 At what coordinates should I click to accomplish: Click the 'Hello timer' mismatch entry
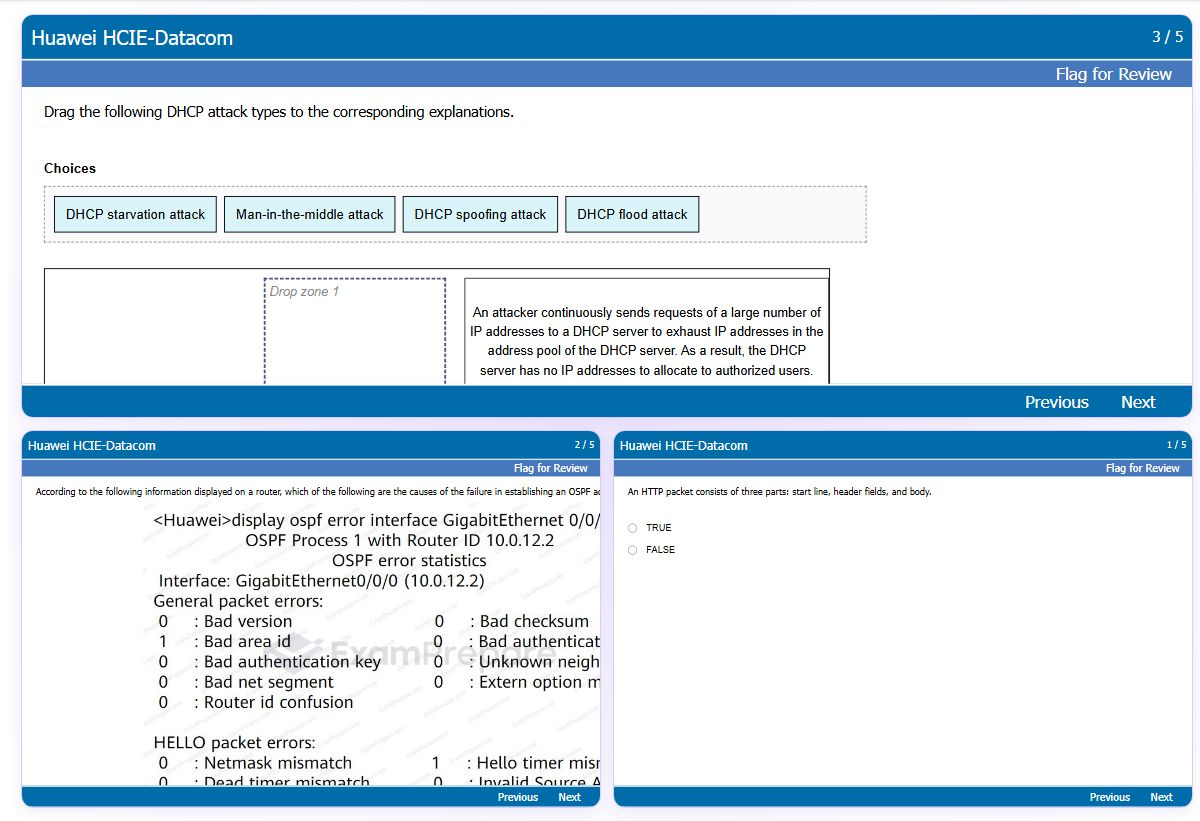(515, 763)
